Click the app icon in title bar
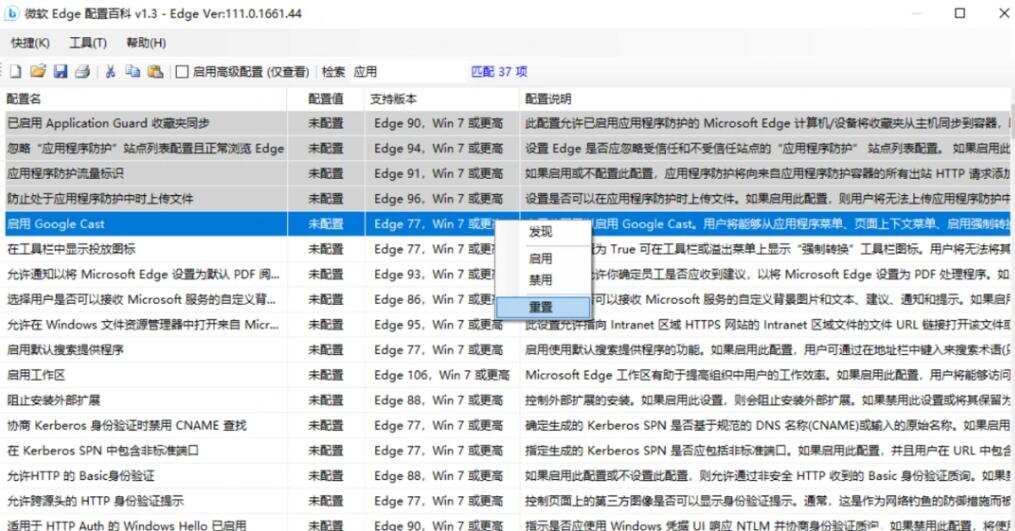The height and width of the screenshot is (531, 1015). pos(12,13)
